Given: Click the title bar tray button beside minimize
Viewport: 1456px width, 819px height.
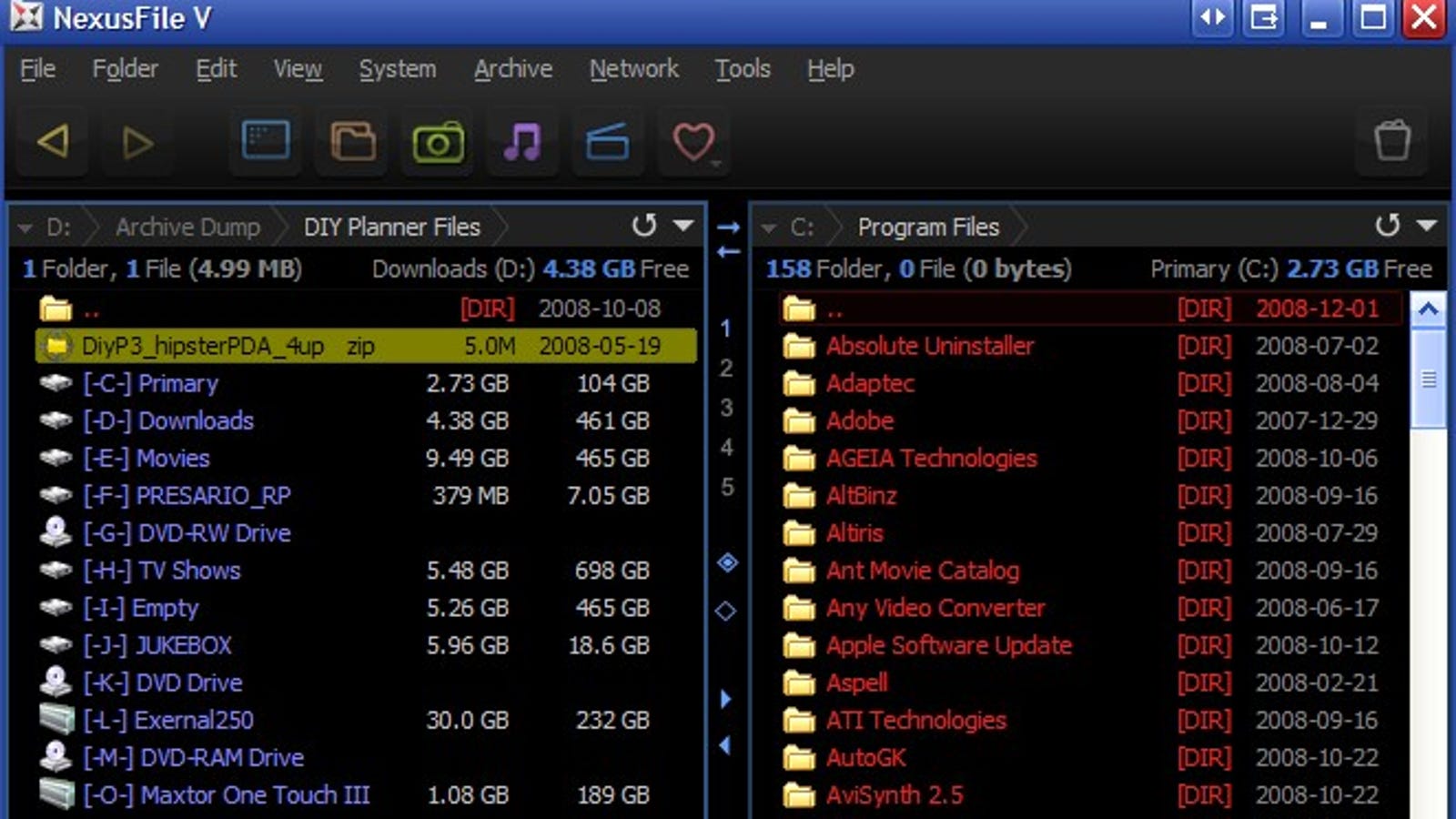Looking at the screenshot, I should point(1263,18).
